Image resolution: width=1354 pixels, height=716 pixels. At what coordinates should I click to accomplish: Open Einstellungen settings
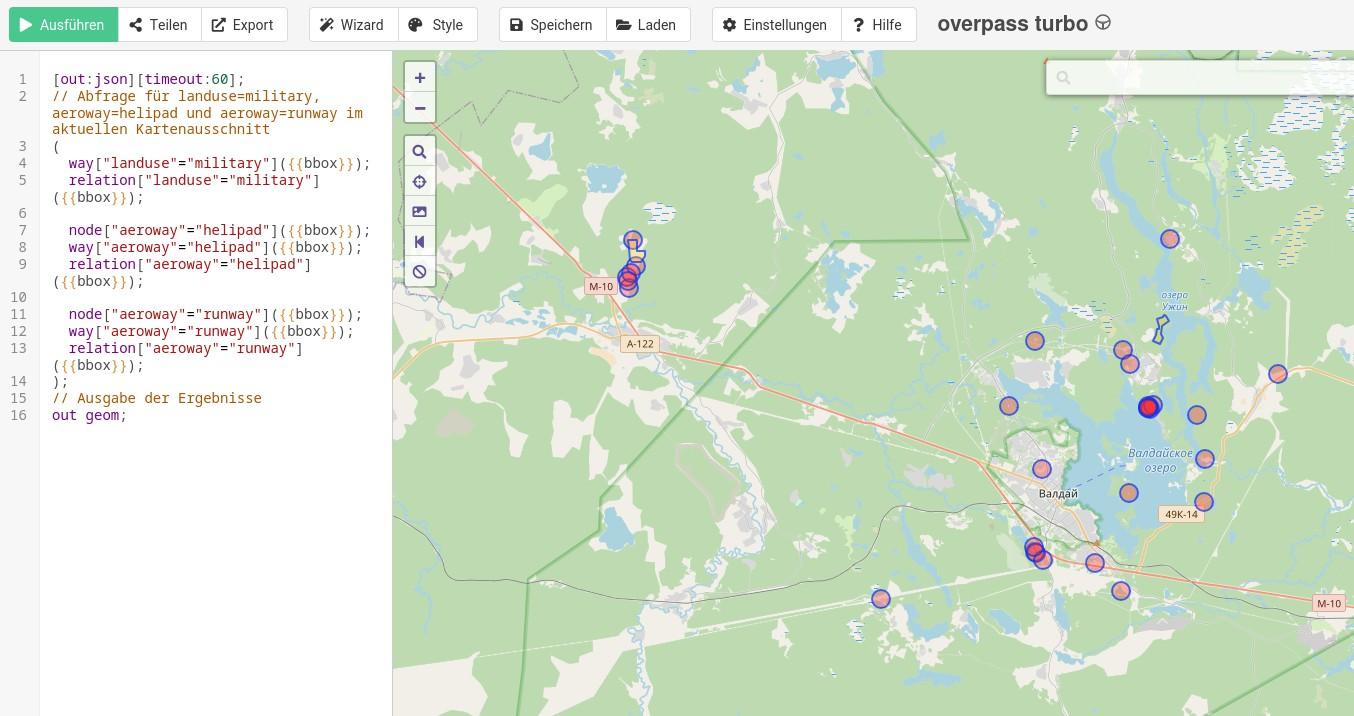click(776, 25)
